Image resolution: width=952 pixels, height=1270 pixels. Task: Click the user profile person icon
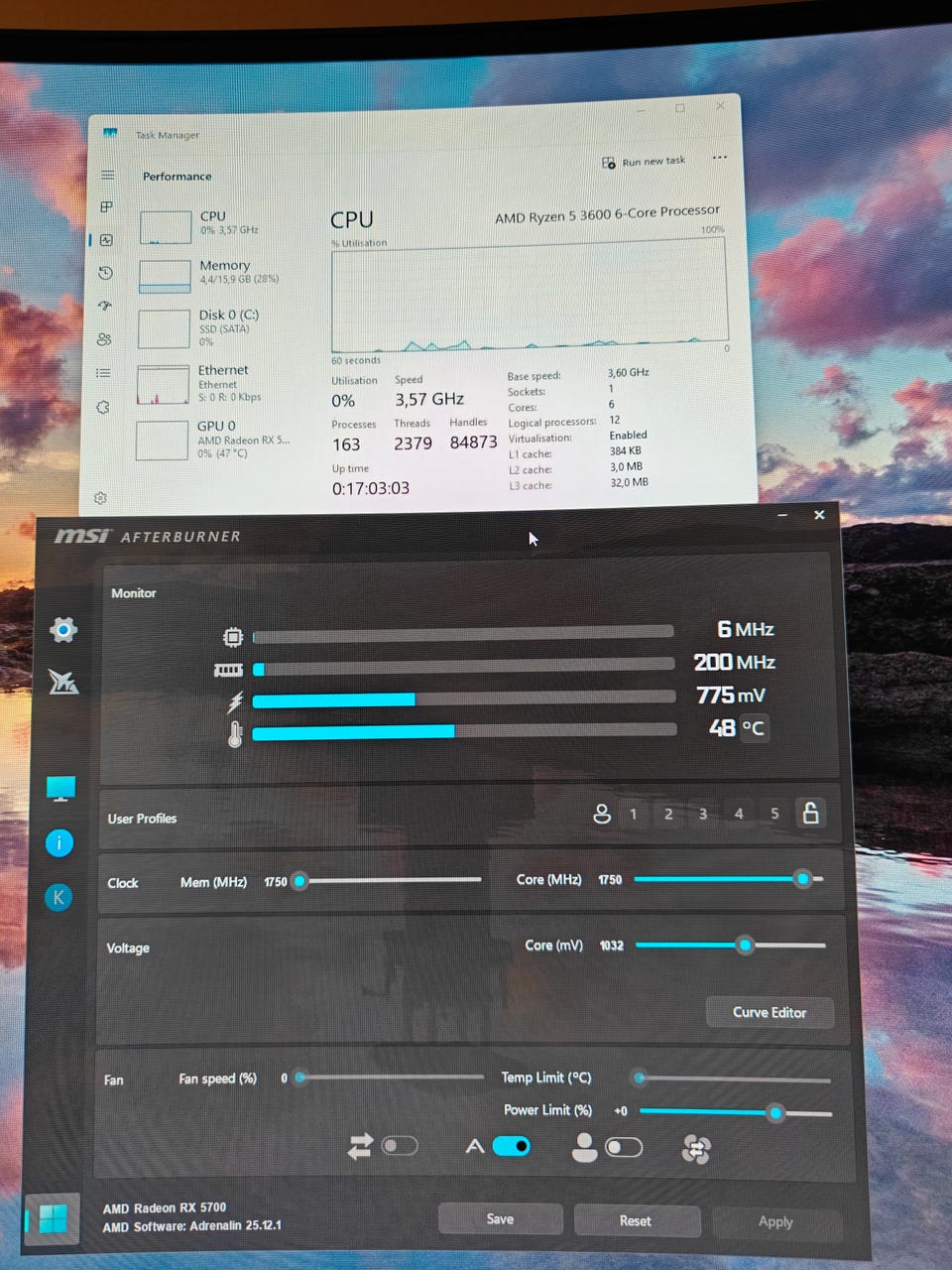(x=602, y=814)
